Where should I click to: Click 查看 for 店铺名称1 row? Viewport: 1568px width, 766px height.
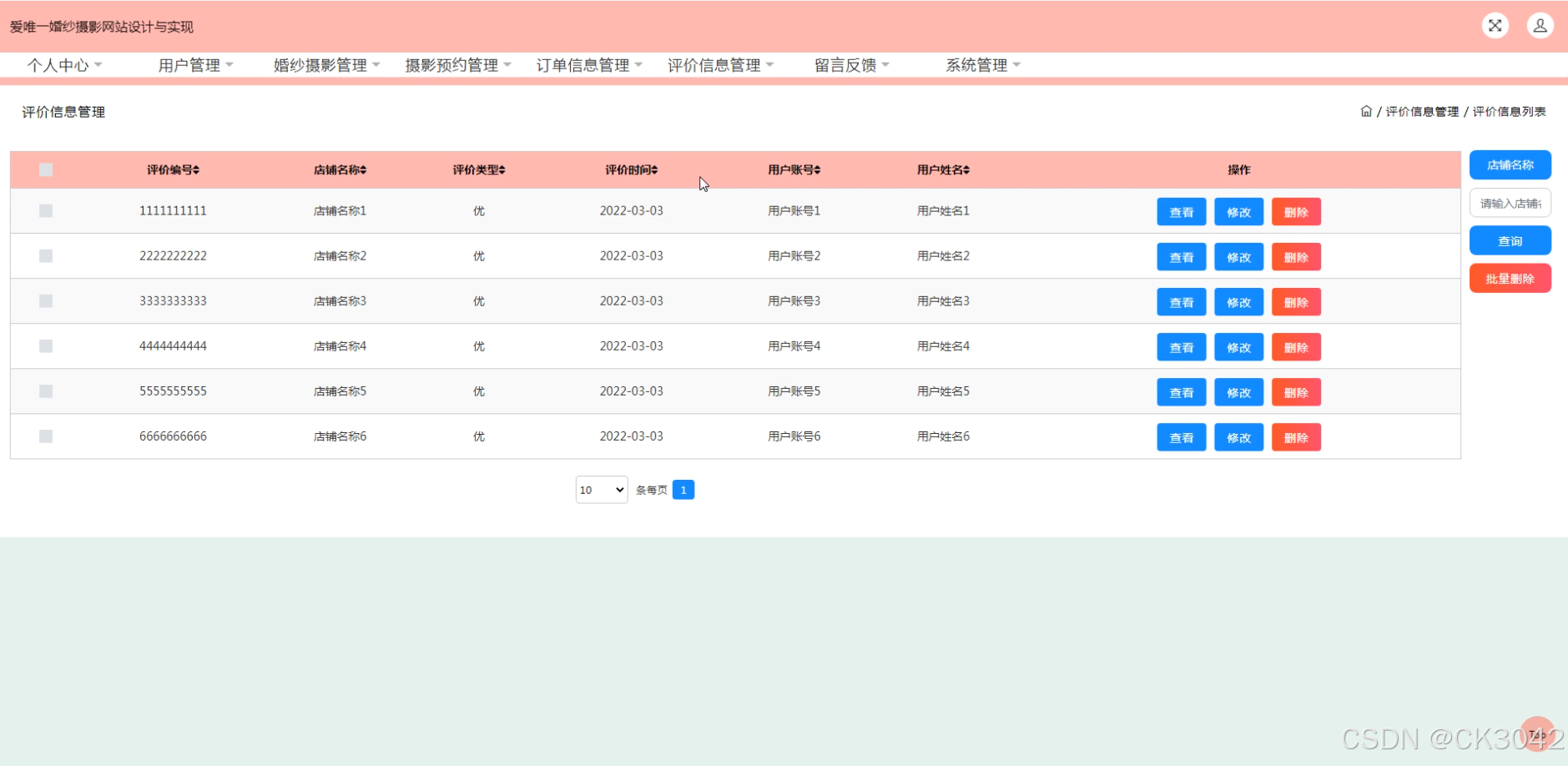[x=1181, y=212]
